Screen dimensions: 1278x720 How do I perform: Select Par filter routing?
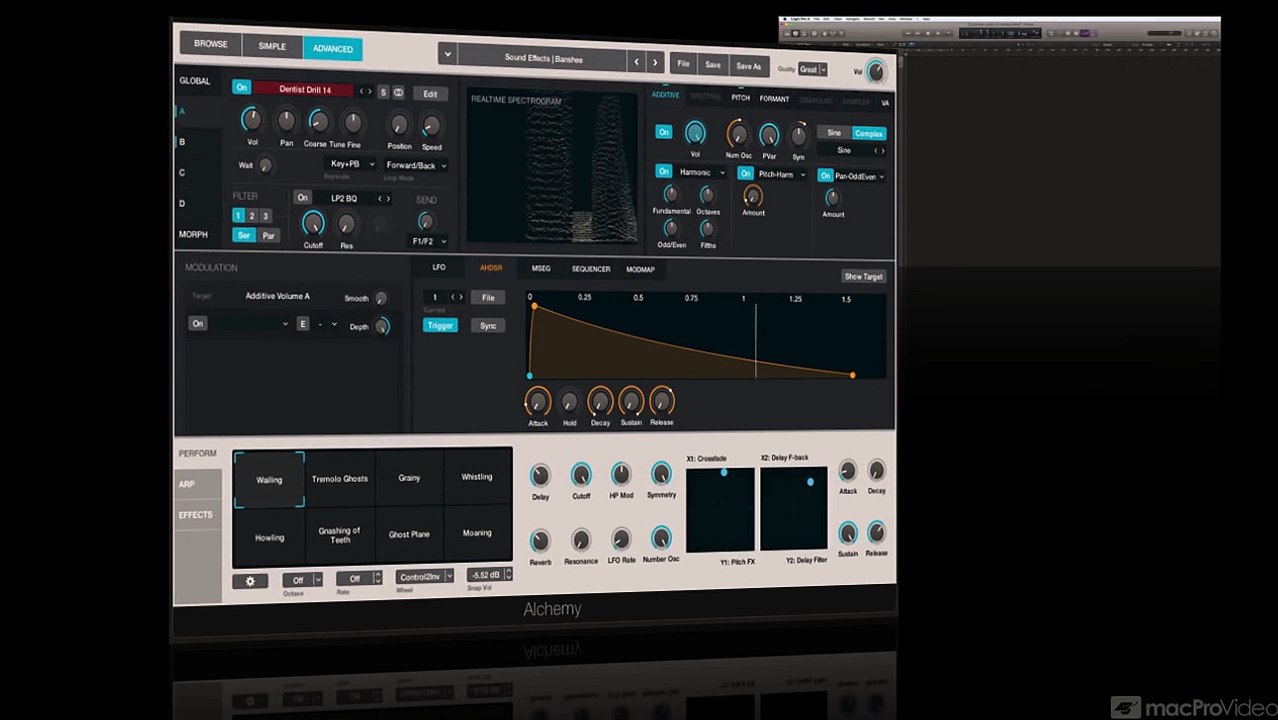click(x=268, y=236)
